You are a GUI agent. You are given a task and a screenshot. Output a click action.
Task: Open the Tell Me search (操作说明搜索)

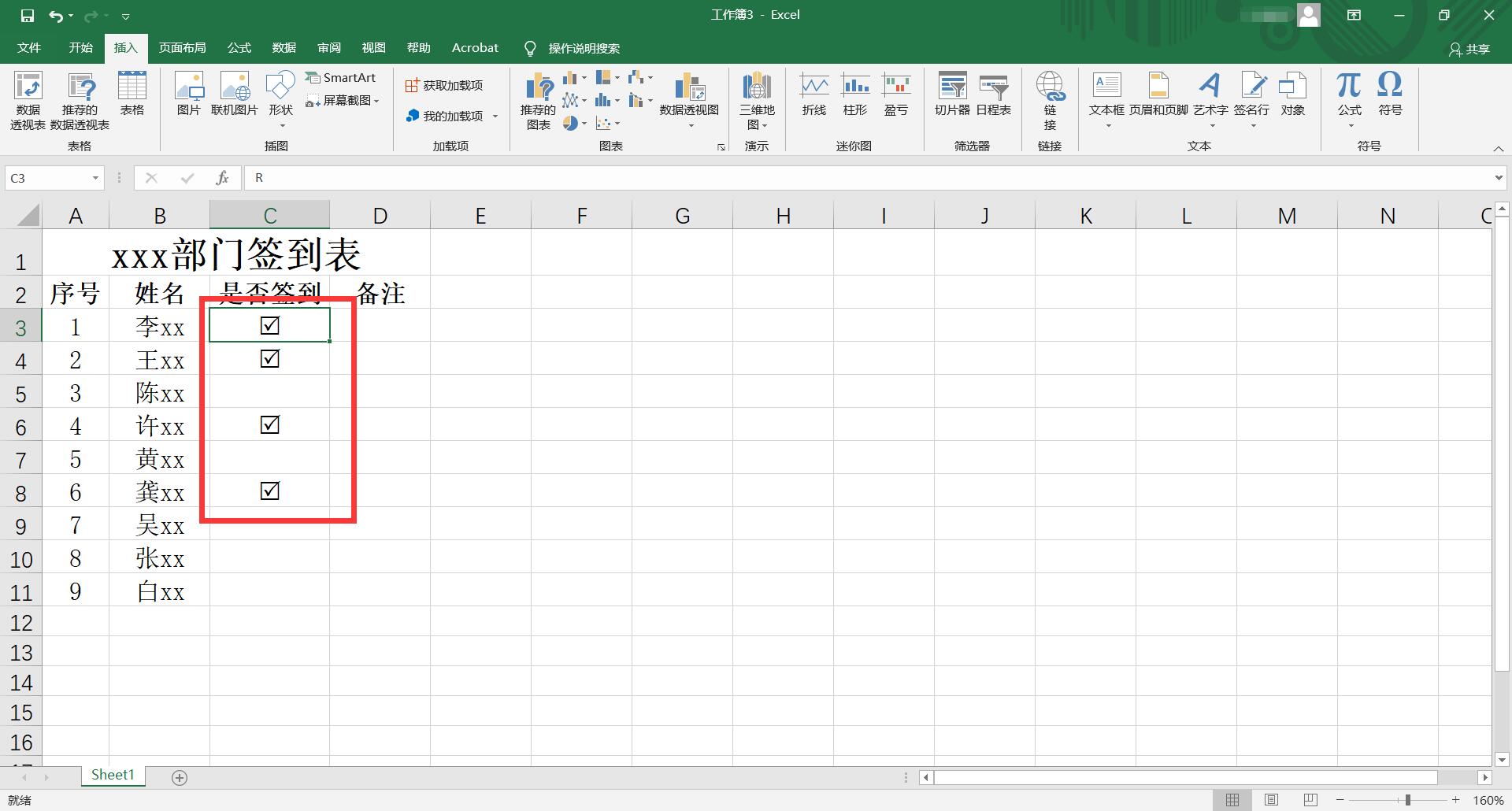[573, 48]
